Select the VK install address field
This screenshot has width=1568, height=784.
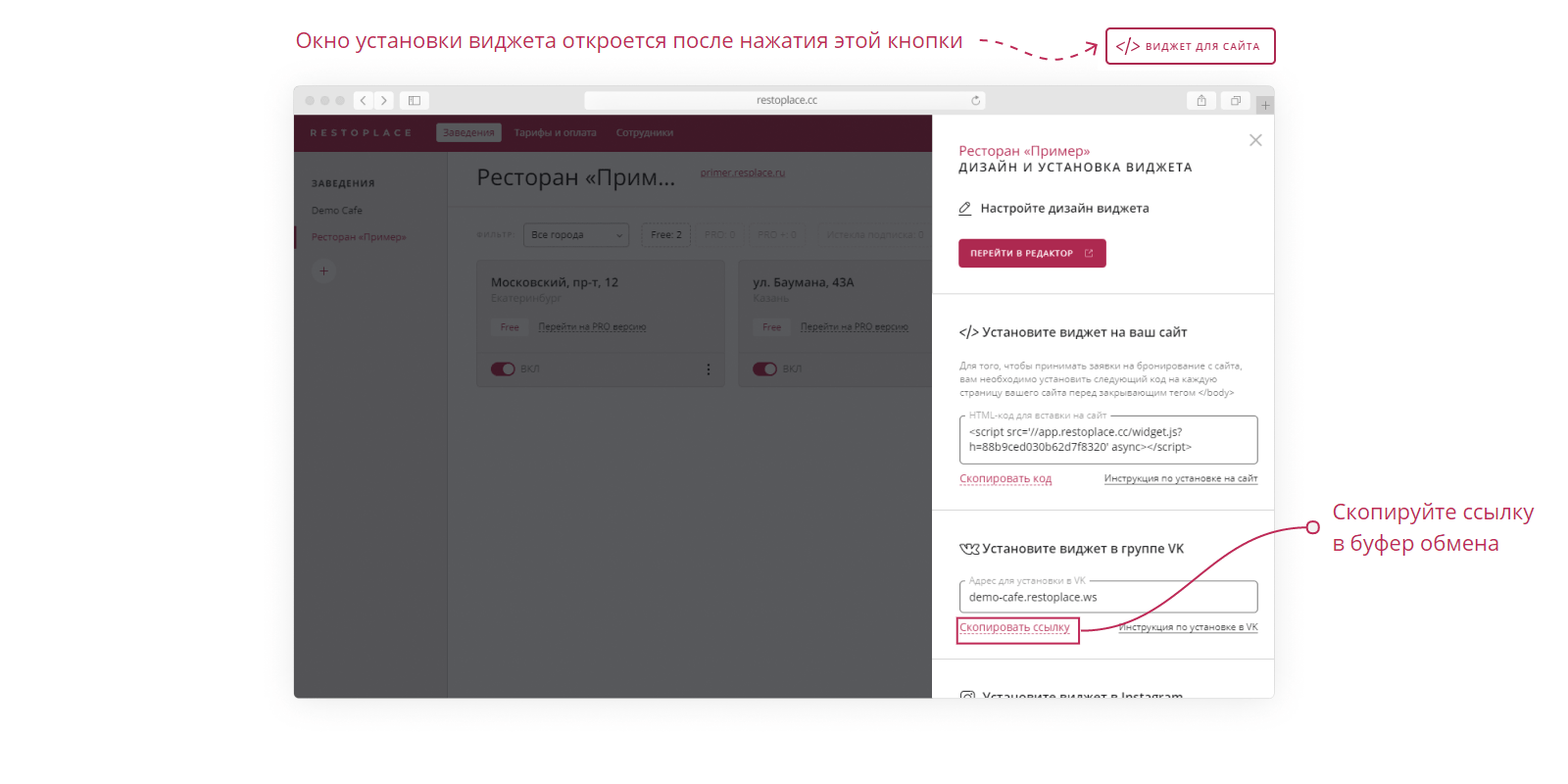click(1107, 597)
